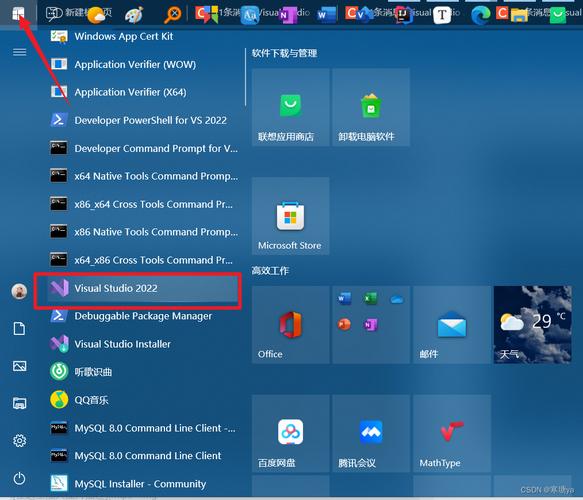Click Word icon in Office folder tile
This screenshot has height=500, width=583.
[344, 298]
